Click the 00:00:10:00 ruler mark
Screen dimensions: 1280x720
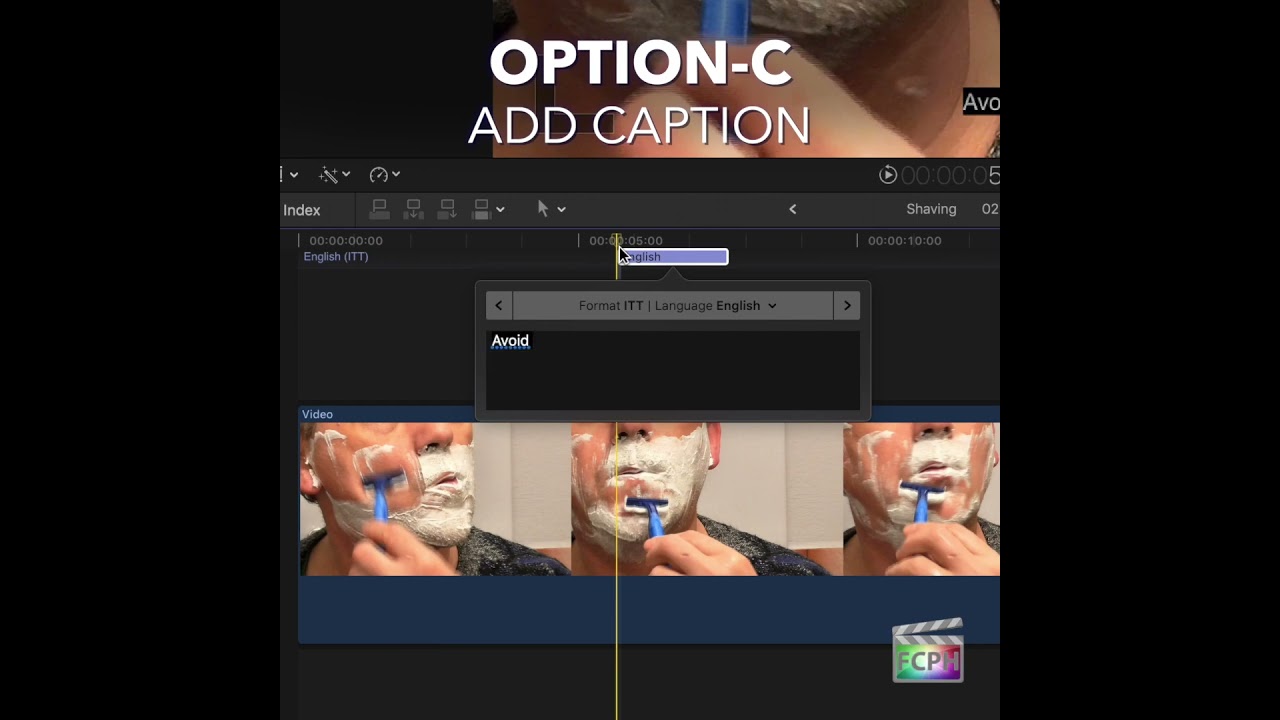[904, 241]
